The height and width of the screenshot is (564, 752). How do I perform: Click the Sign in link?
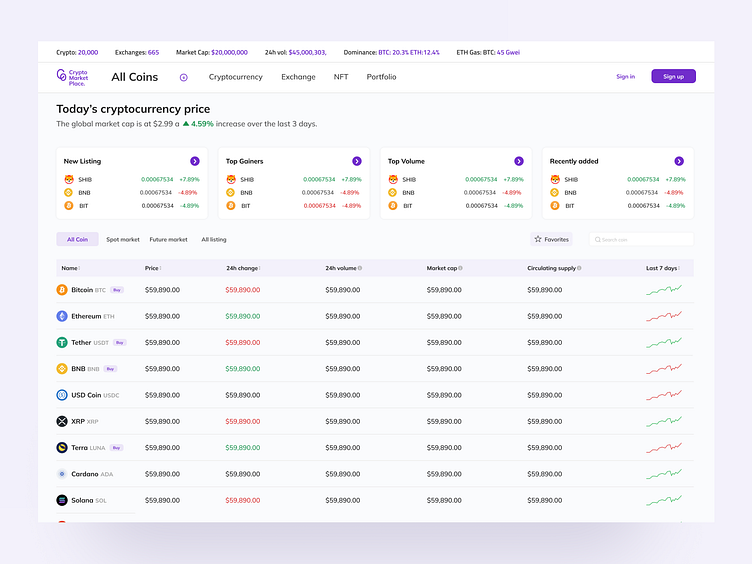625,77
